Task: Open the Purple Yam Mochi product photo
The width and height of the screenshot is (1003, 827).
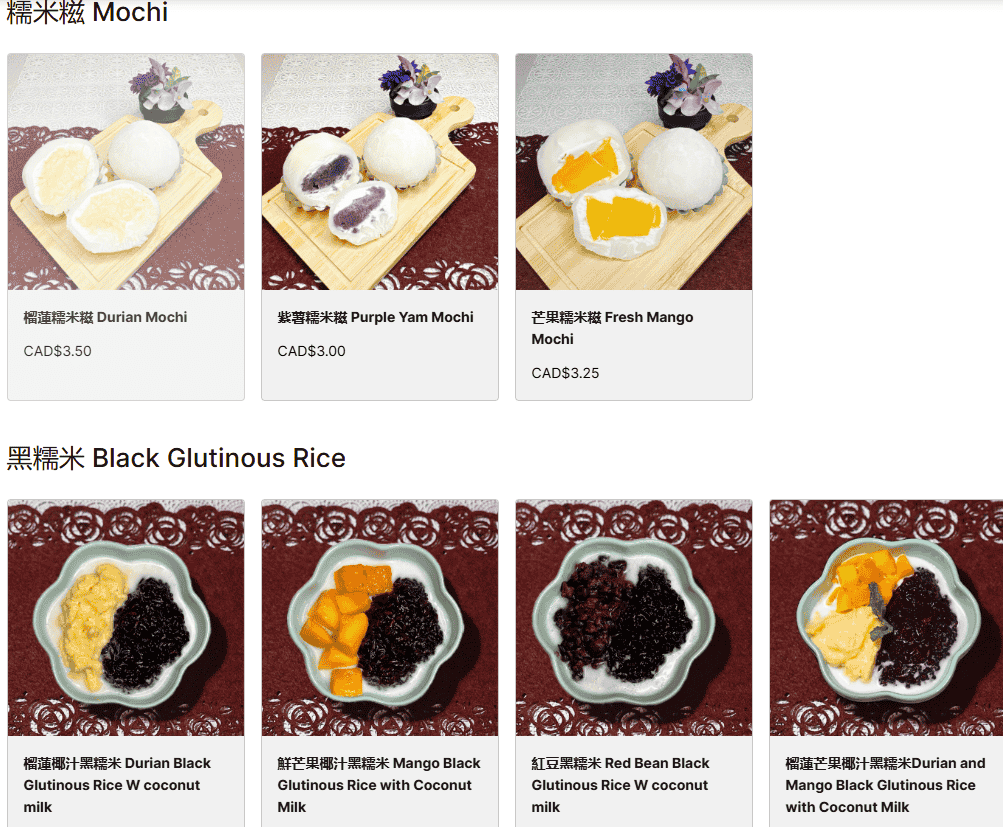Action: tap(380, 172)
